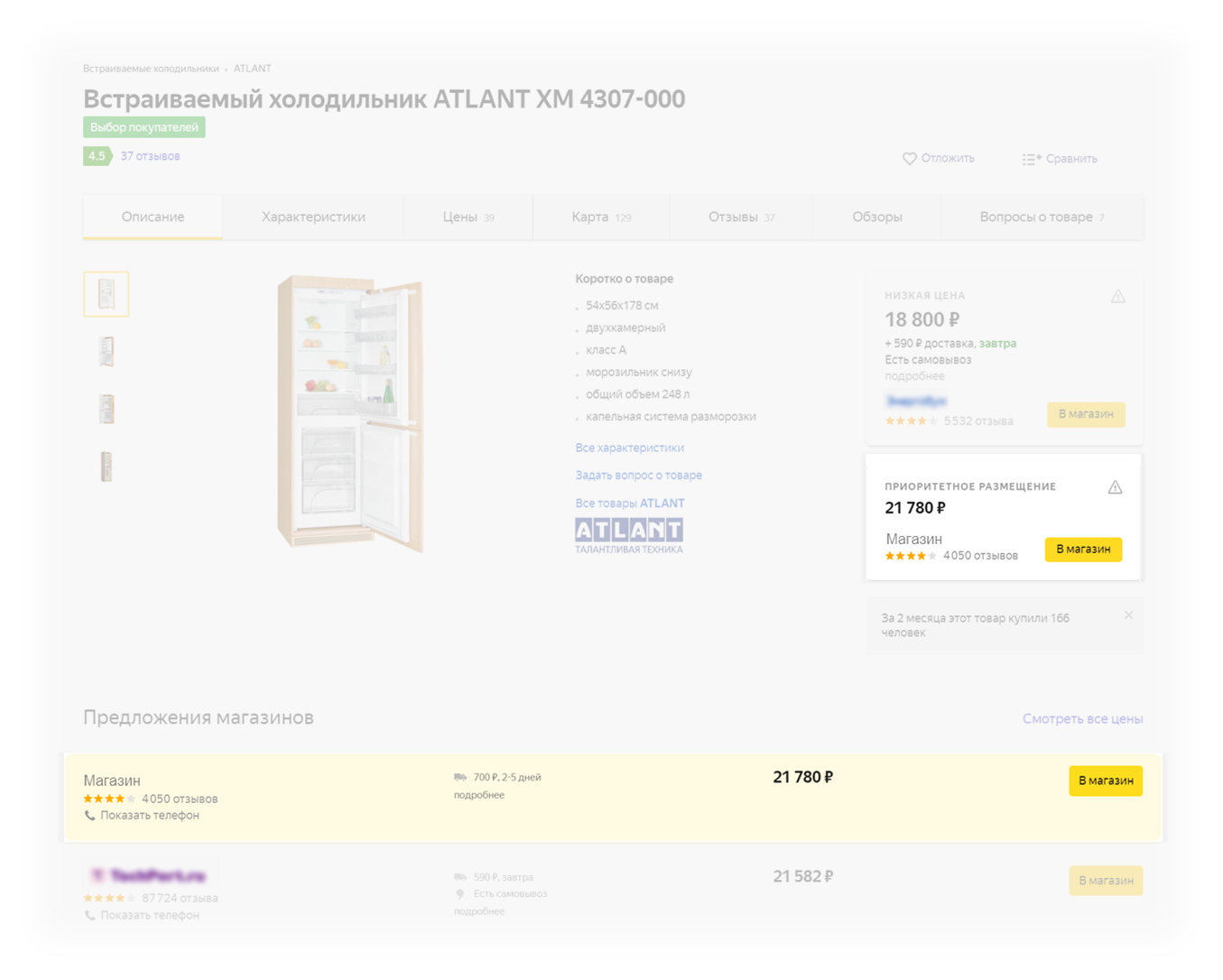Click Смотреть все цены link
Viewport: 1223px width, 980px height.
click(x=1082, y=719)
